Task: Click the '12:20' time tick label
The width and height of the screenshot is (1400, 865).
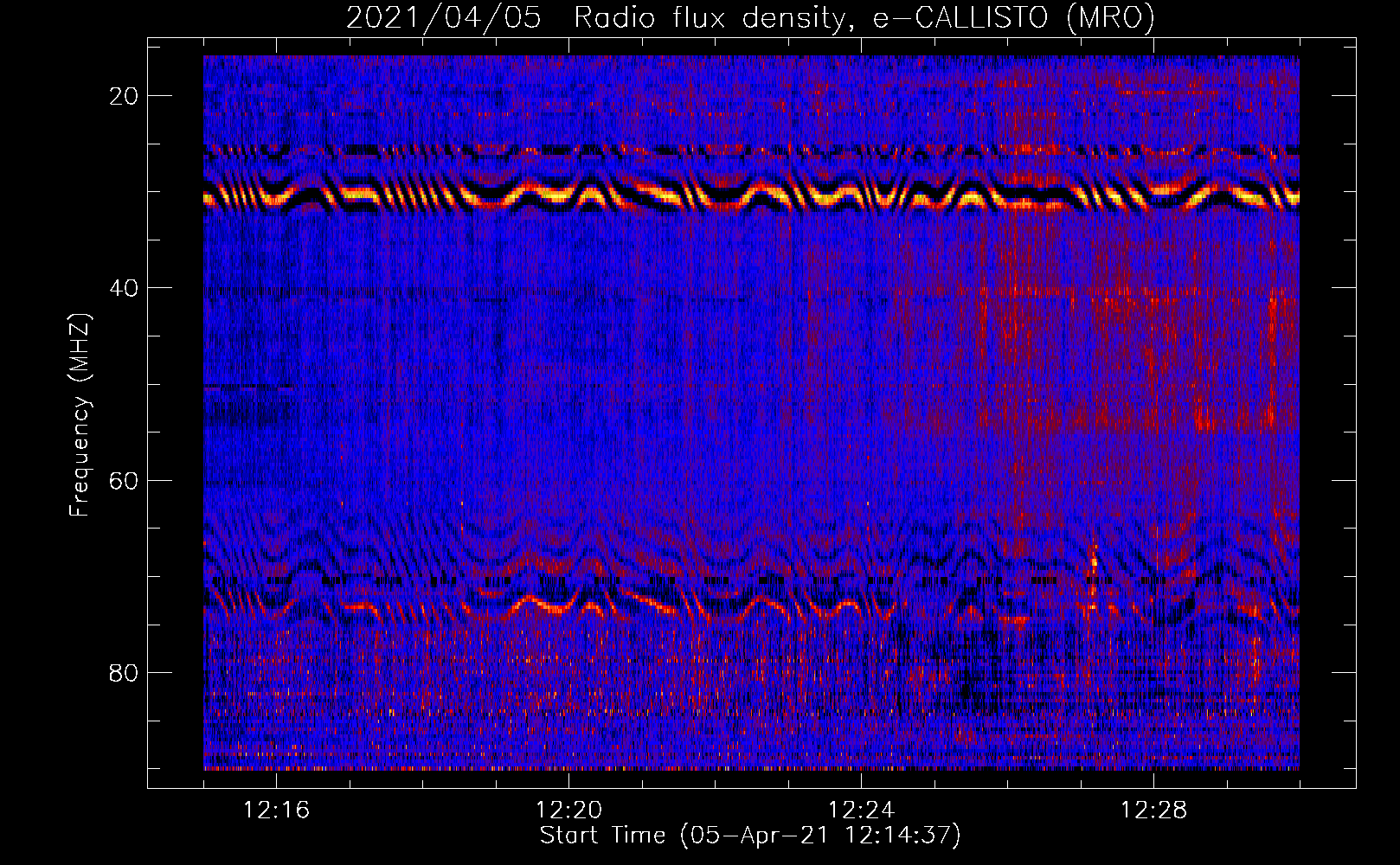Action: point(569,811)
